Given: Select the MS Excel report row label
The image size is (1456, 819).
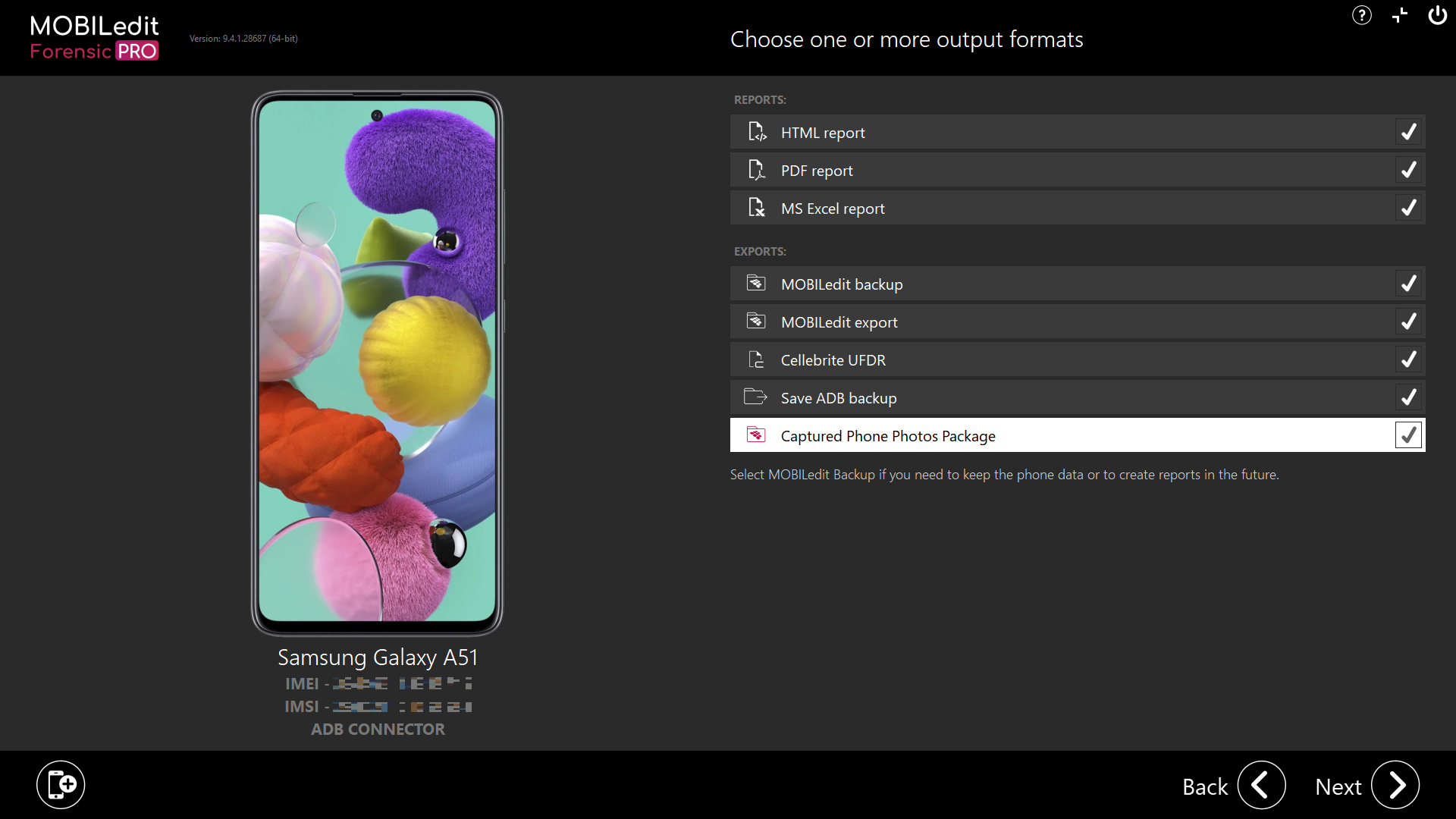Looking at the screenshot, I should click(x=833, y=209).
